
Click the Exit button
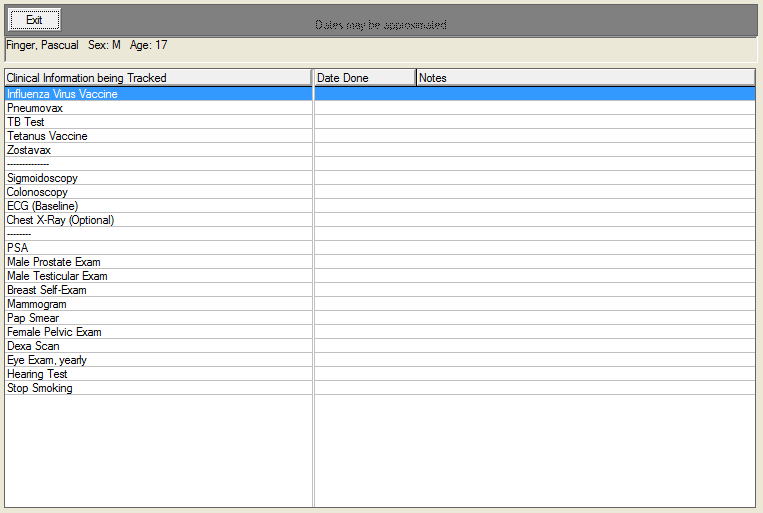coord(35,20)
